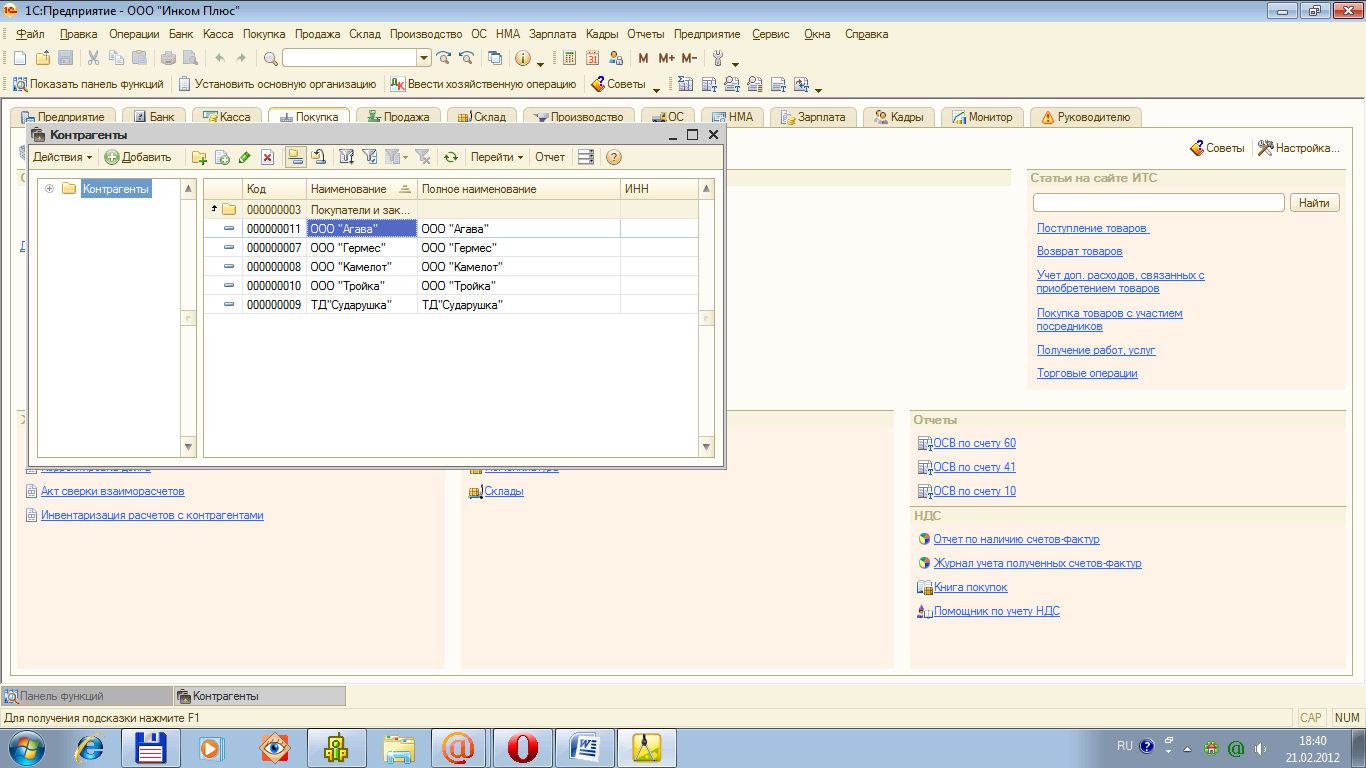This screenshot has width=1366, height=768.
Task: Open the Советы toolbar dropdown arrow
Action: (x=656, y=88)
